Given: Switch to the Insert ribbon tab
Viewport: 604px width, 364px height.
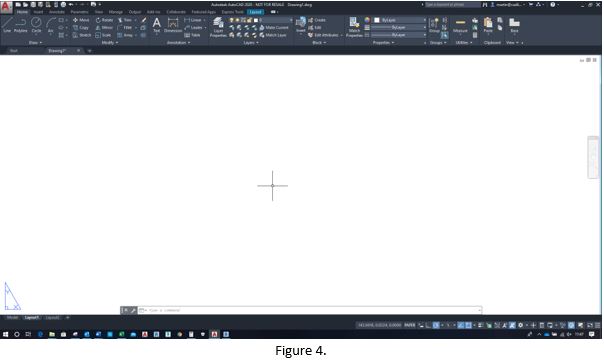Looking at the screenshot, I should [38, 12].
